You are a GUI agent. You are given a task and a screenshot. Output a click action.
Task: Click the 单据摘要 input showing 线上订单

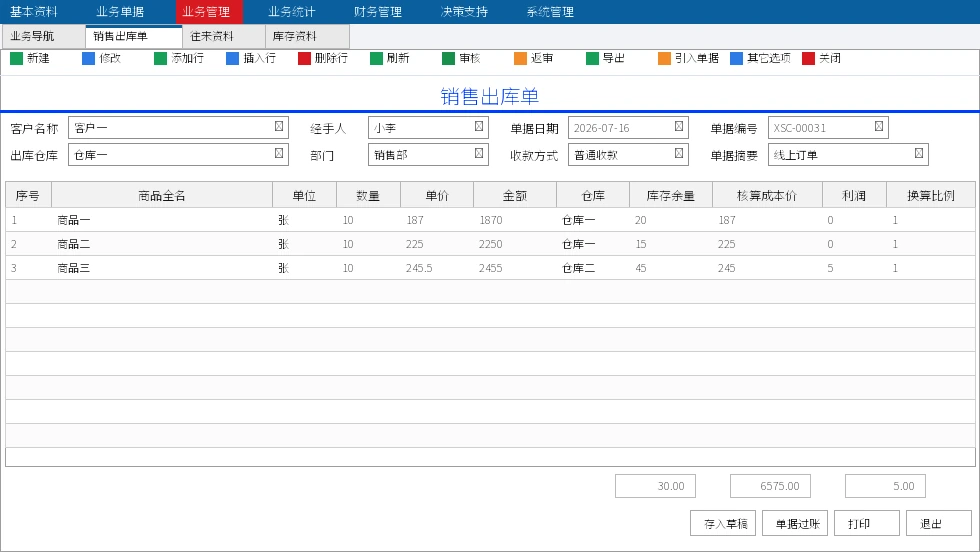pyautogui.click(x=848, y=154)
